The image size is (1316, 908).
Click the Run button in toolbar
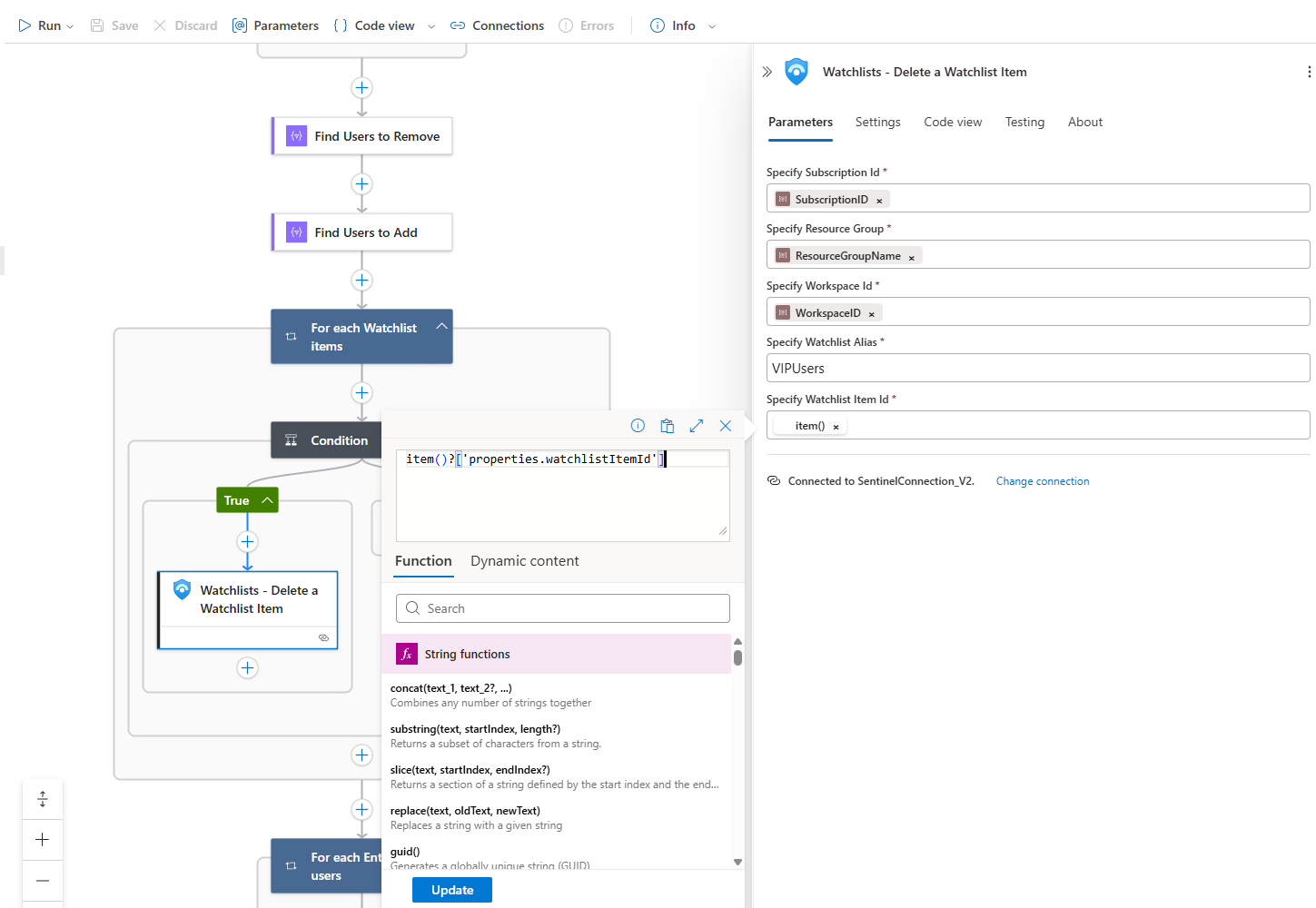(40, 25)
